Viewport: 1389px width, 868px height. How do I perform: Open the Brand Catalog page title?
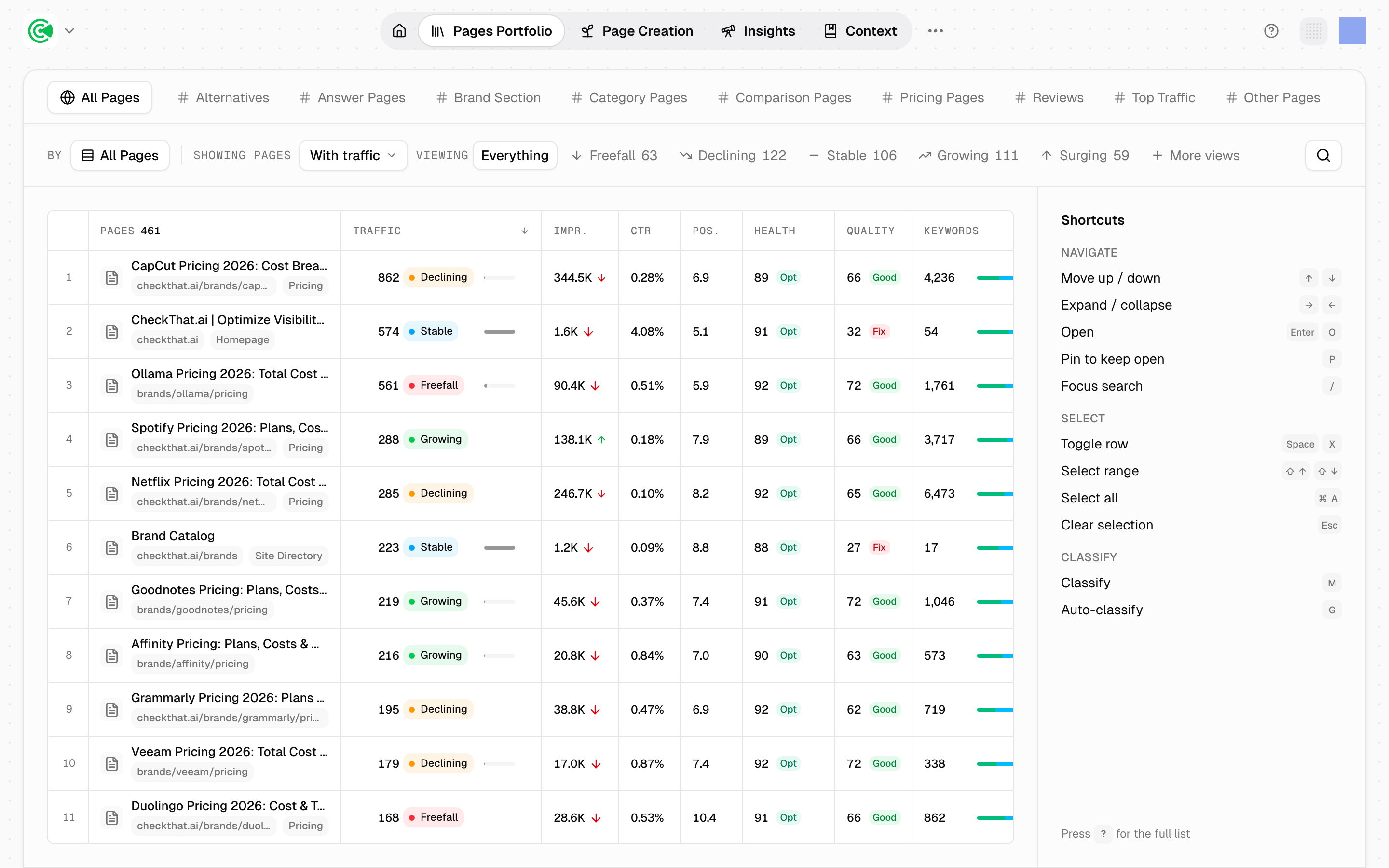173,536
